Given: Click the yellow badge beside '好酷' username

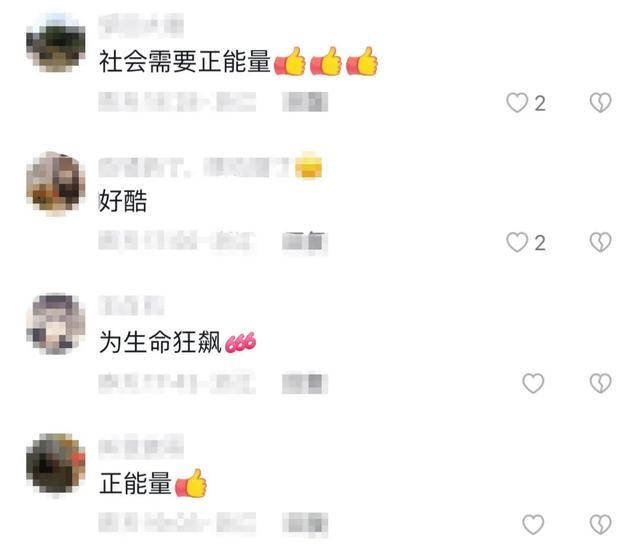Looking at the screenshot, I should [309, 166].
